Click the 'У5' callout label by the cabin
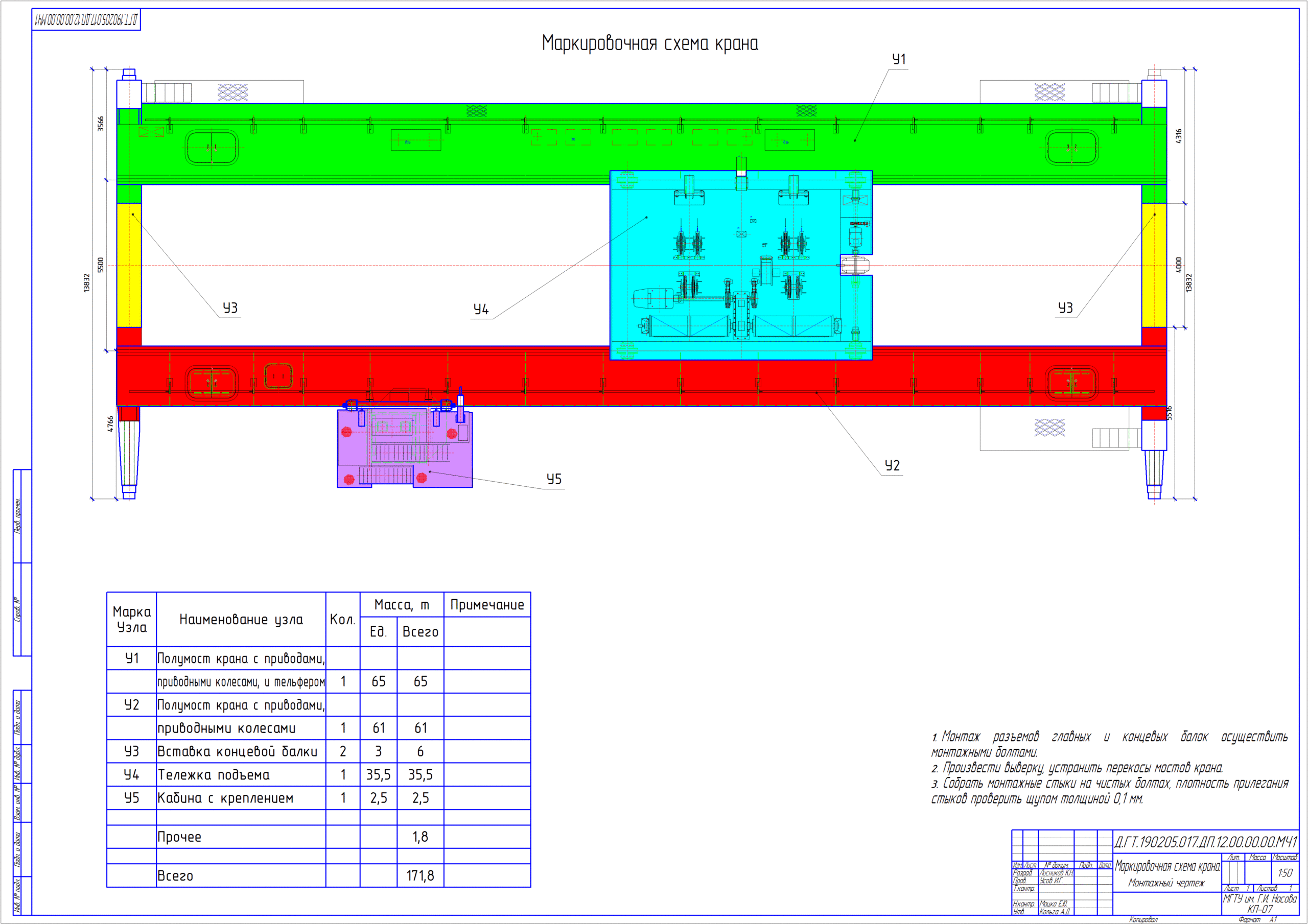The image size is (1308, 924). pos(554,479)
